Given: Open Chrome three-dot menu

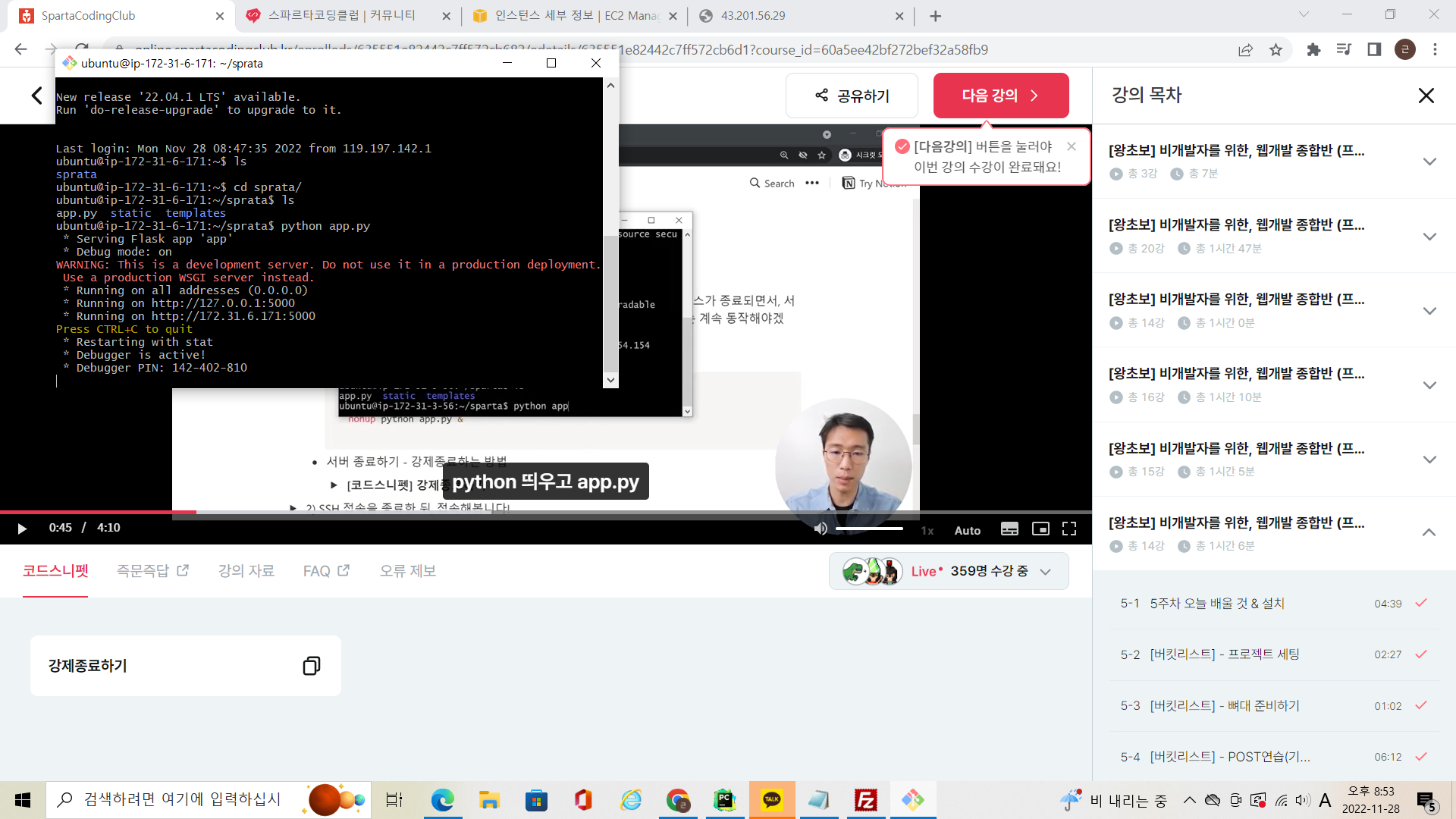Looking at the screenshot, I should (1435, 50).
